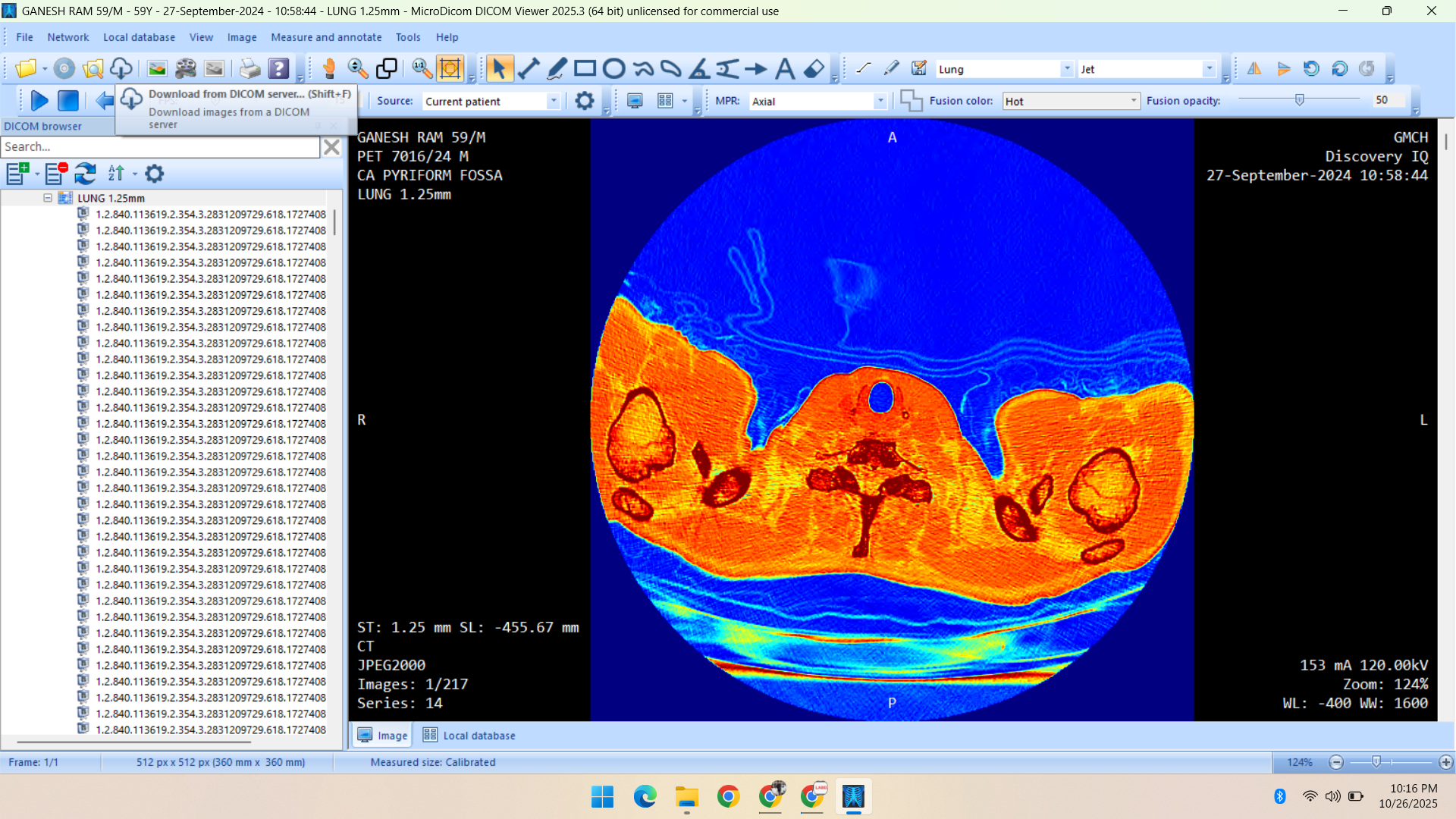This screenshot has height=819, width=1456.
Task: Open the Measure and annotate menu
Action: pyautogui.click(x=326, y=37)
